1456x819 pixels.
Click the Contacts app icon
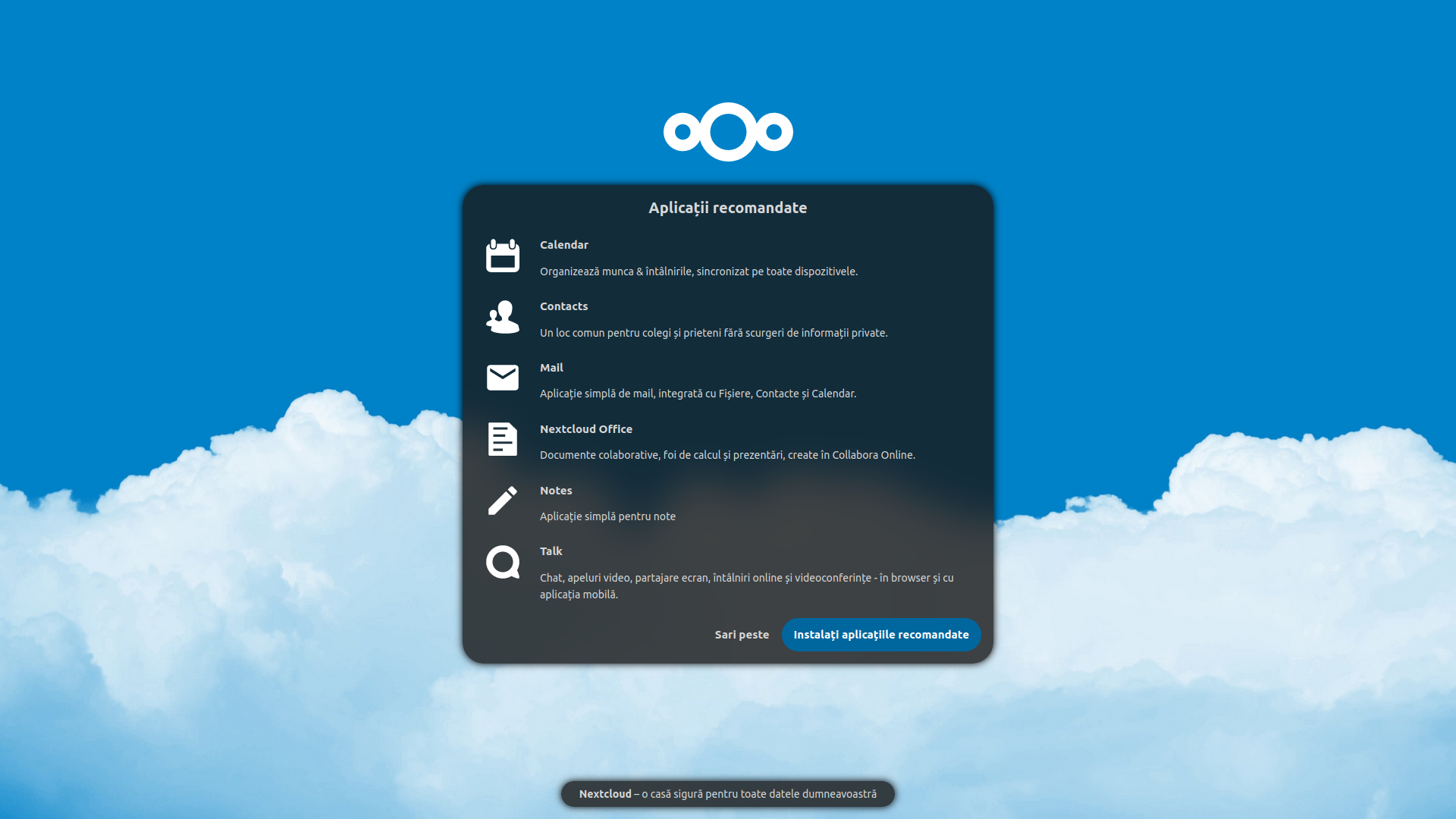coord(503,317)
